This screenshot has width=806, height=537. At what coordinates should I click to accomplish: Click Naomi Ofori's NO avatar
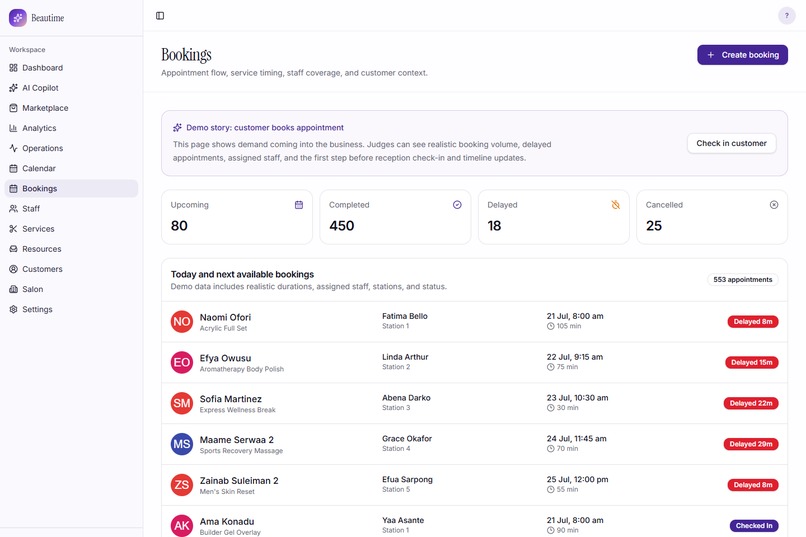(x=181, y=322)
